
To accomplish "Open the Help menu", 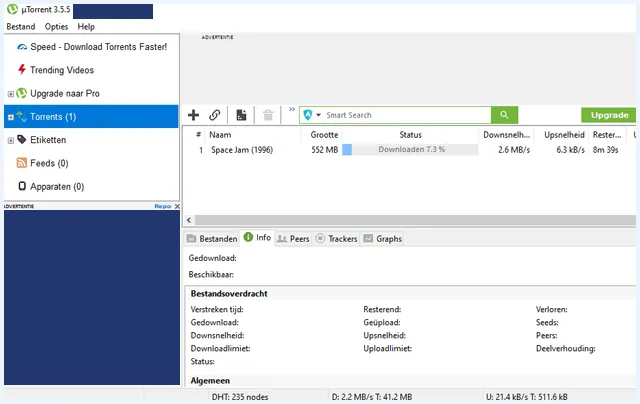I will coord(86,27).
